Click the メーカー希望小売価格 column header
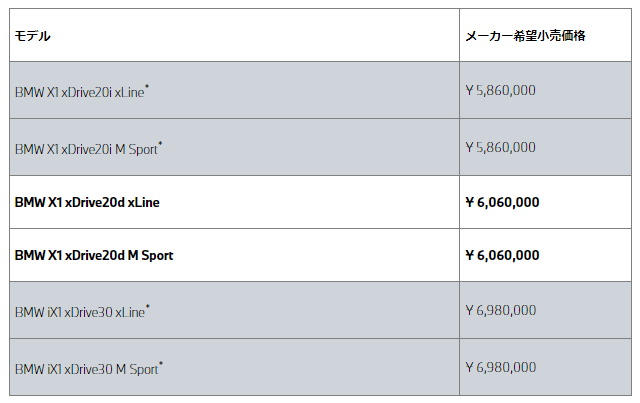The width and height of the screenshot is (640, 403). [525, 36]
